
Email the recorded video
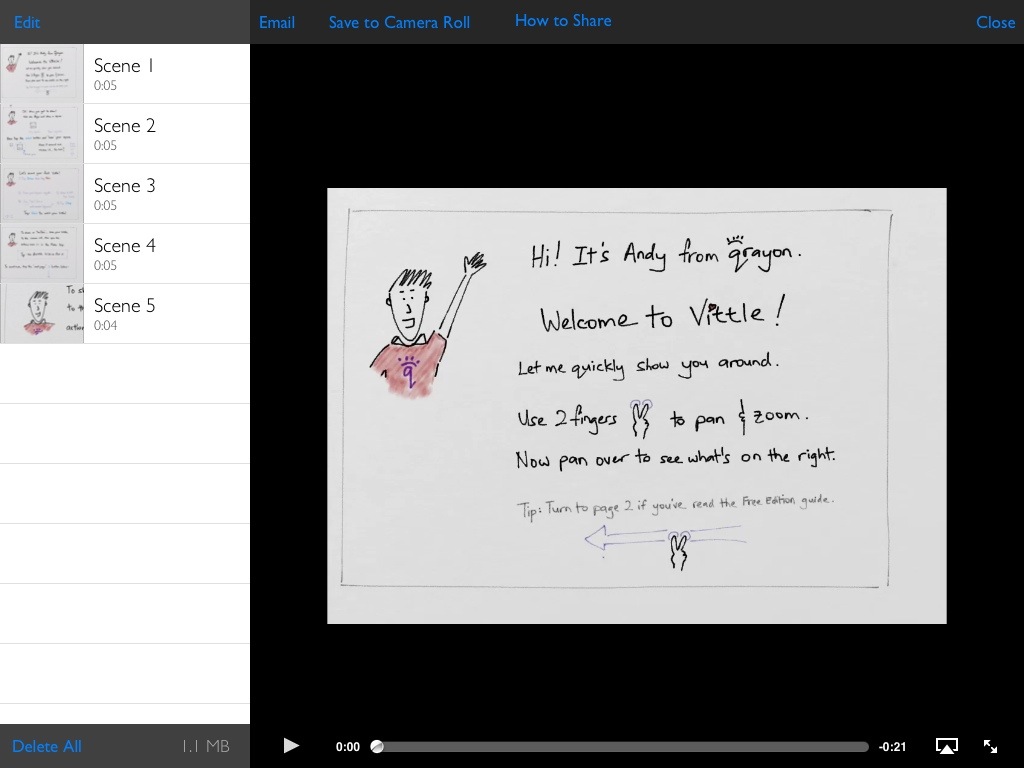point(277,22)
